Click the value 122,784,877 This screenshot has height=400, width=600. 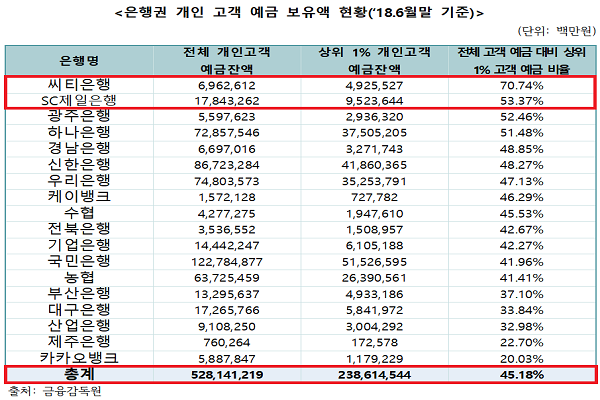tap(227, 262)
